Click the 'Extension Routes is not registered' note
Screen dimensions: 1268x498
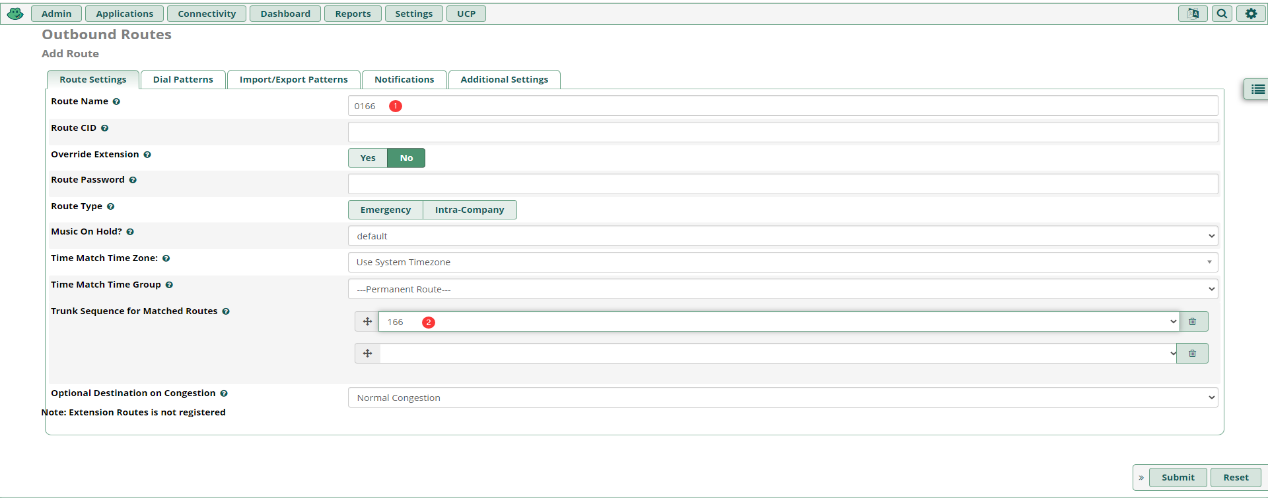pyautogui.click(x=133, y=412)
